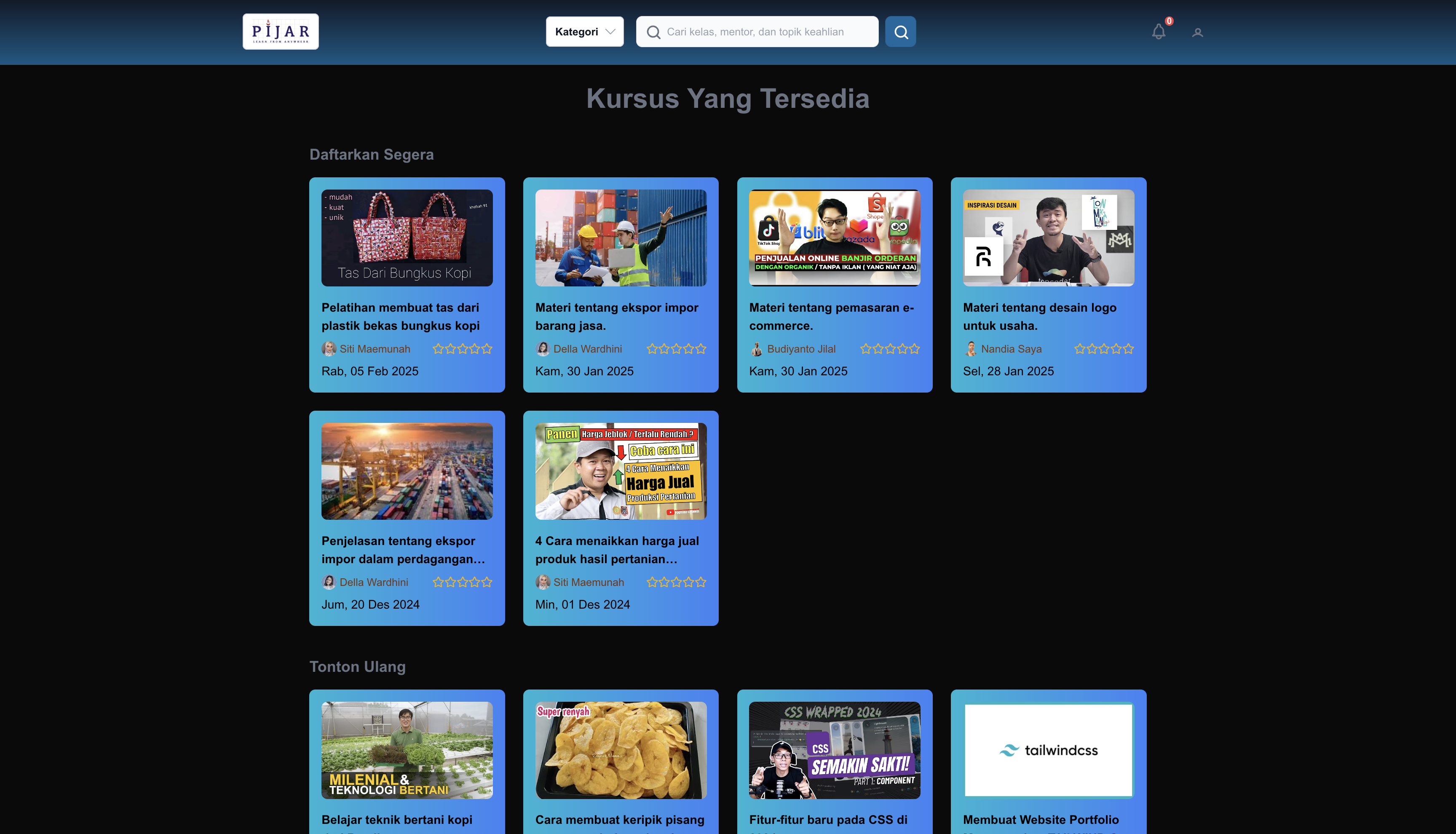The image size is (1456, 834).
Task: Select Della Wardhini mentor name on ekspor impor barang jasa
Action: click(587, 349)
